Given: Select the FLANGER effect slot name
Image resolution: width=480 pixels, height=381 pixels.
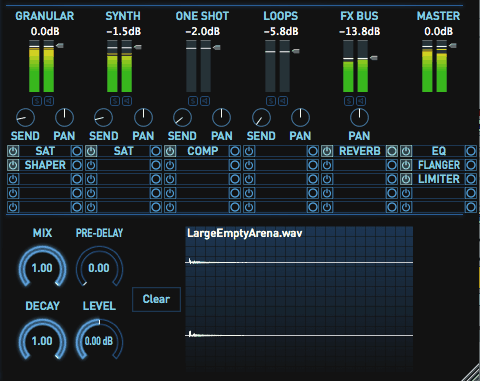Looking at the screenshot, I should click(439, 165).
